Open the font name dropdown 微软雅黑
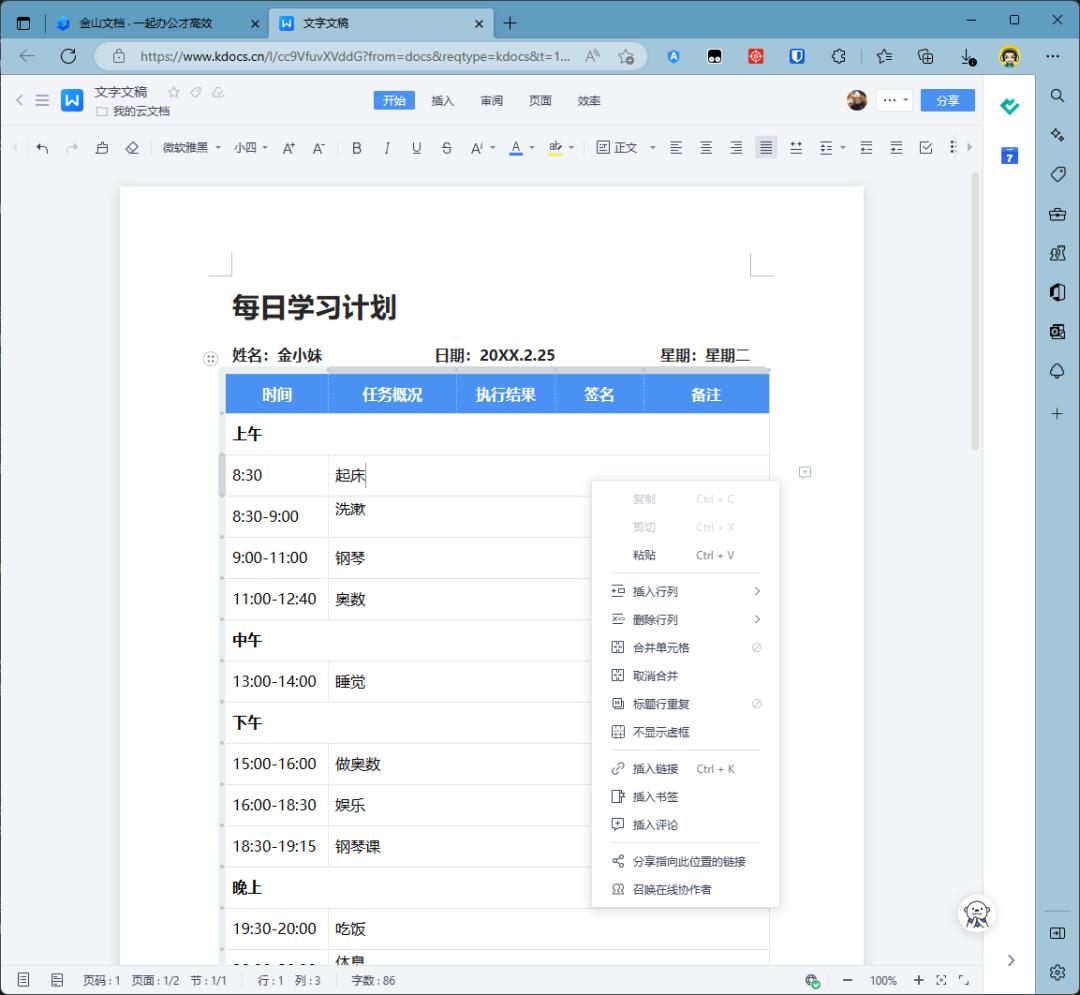 pyautogui.click(x=191, y=148)
